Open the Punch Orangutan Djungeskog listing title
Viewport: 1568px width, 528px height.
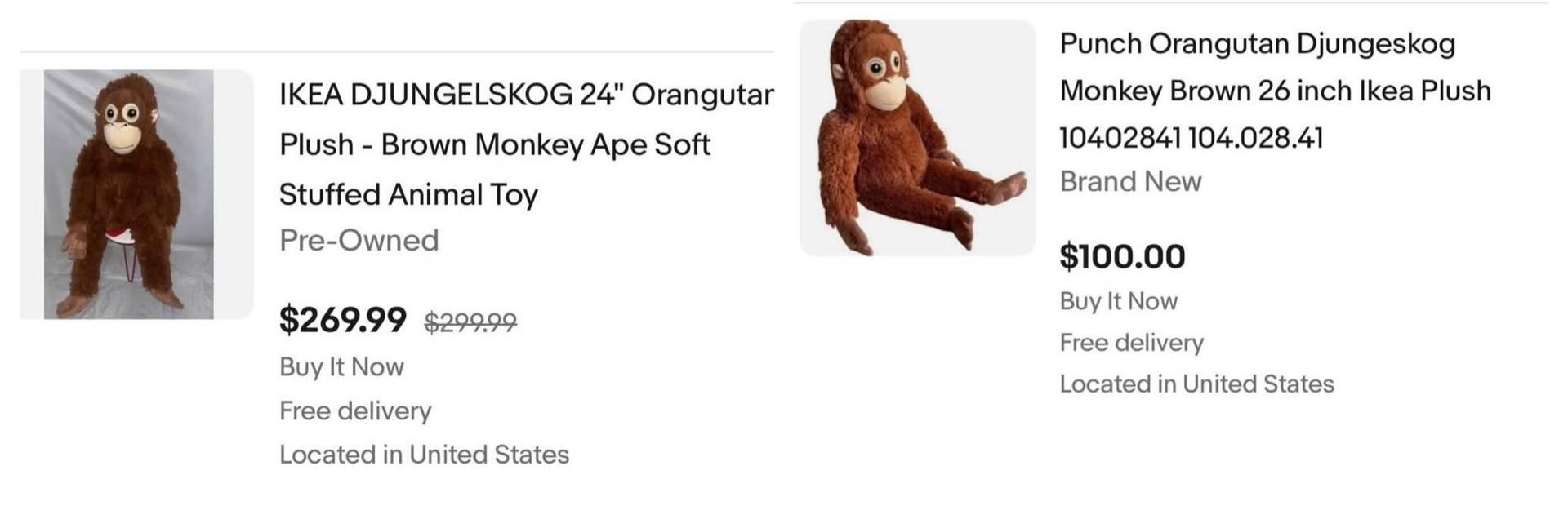point(1276,91)
